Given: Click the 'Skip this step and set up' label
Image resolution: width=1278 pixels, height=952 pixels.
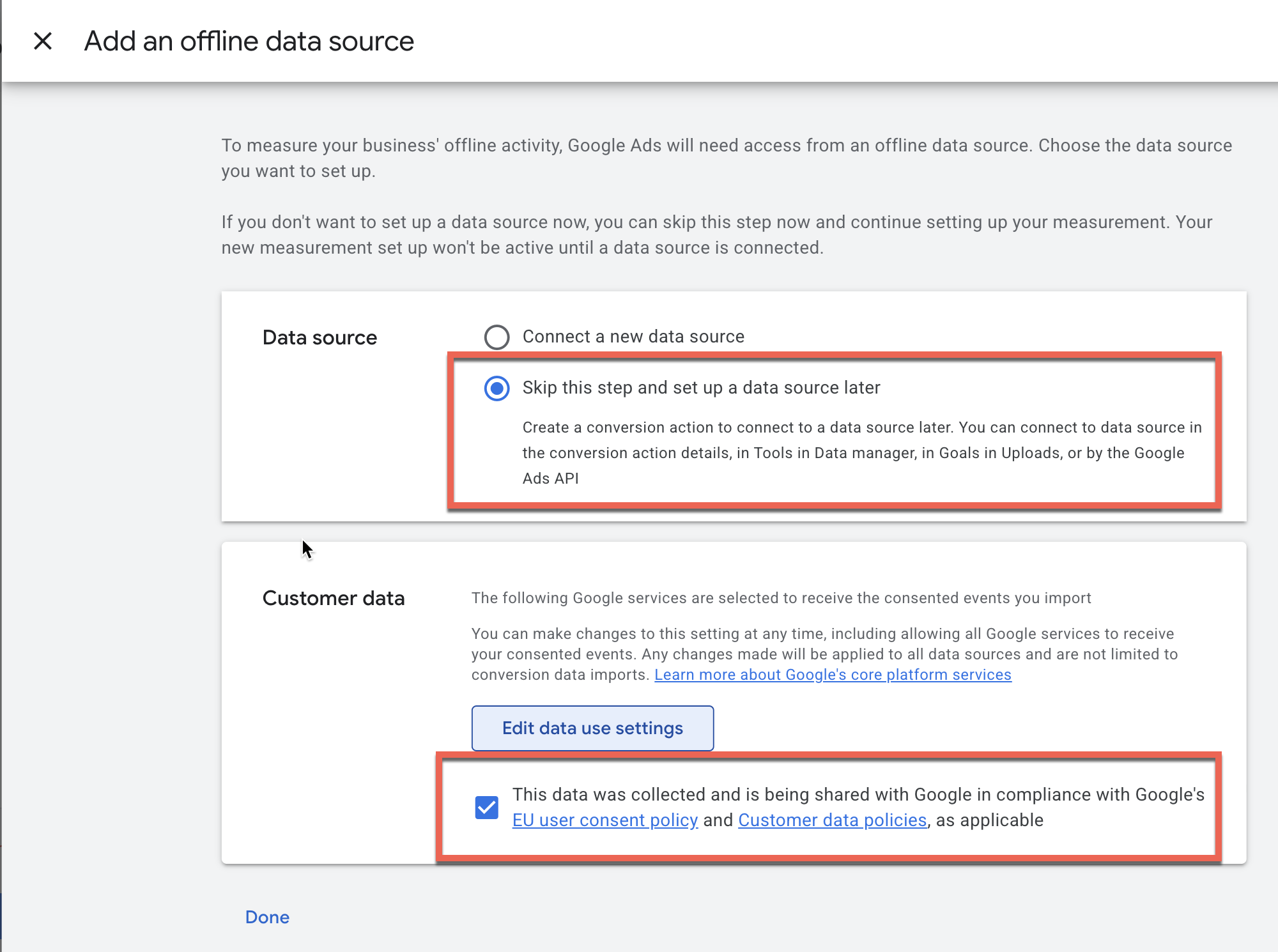Looking at the screenshot, I should pyautogui.click(x=701, y=388).
